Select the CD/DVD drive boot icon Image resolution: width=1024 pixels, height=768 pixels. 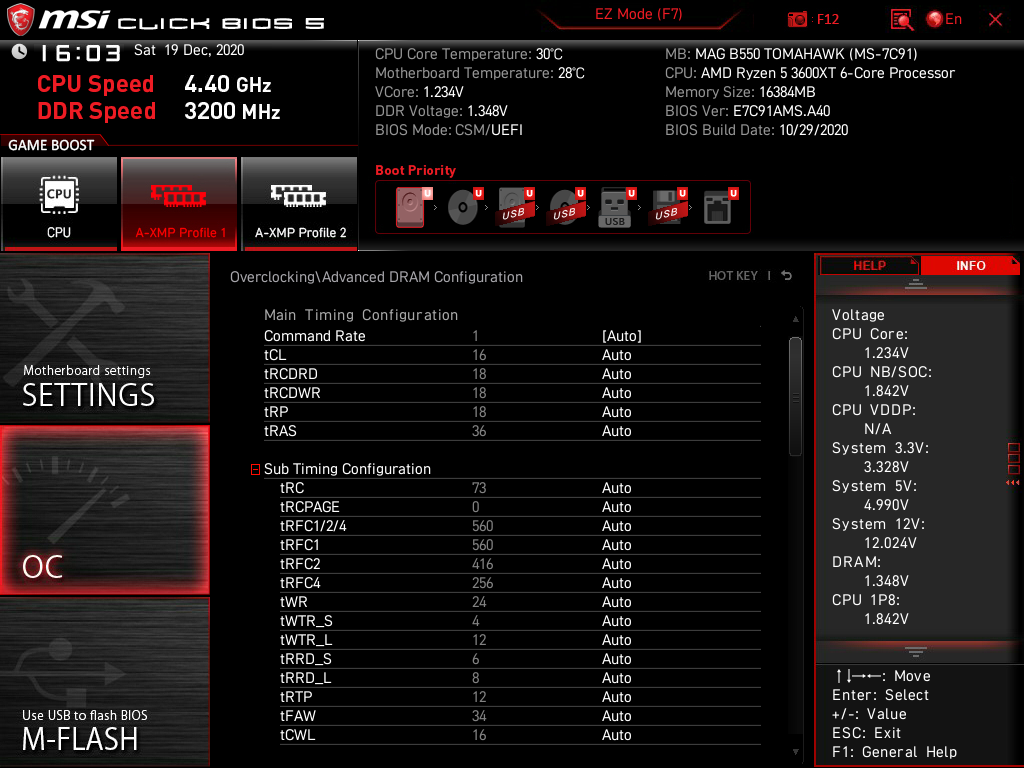click(x=464, y=207)
